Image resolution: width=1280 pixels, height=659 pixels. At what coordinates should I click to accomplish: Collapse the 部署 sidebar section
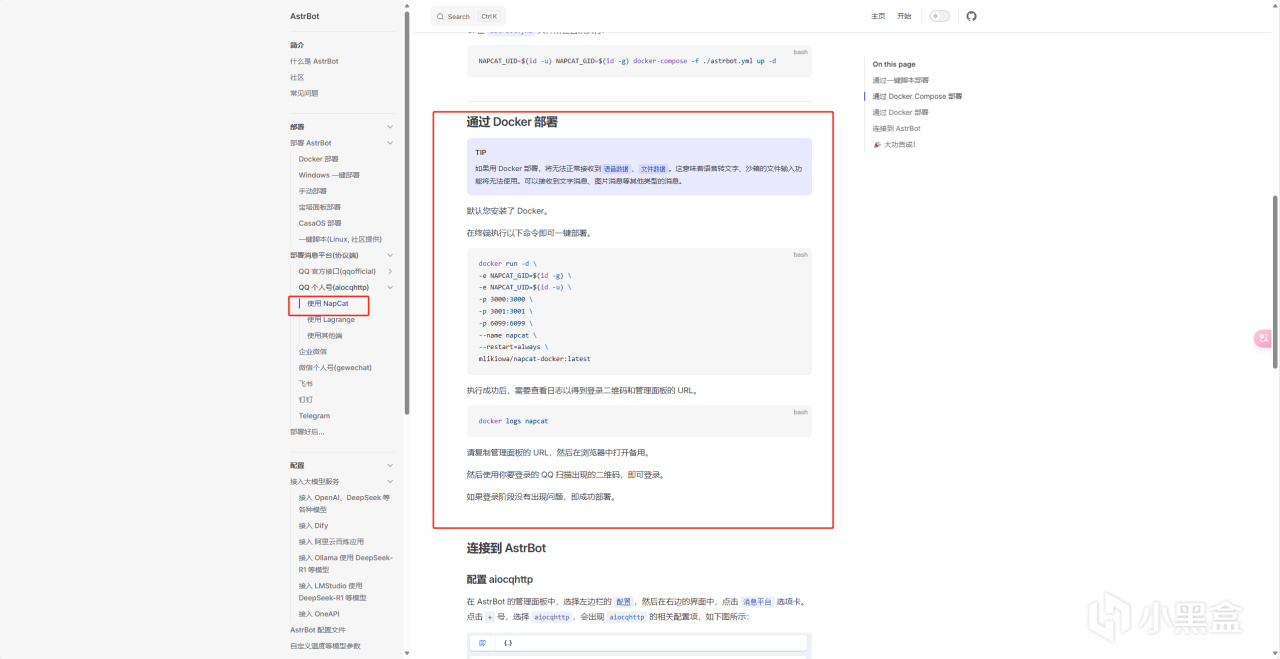[390, 127]
